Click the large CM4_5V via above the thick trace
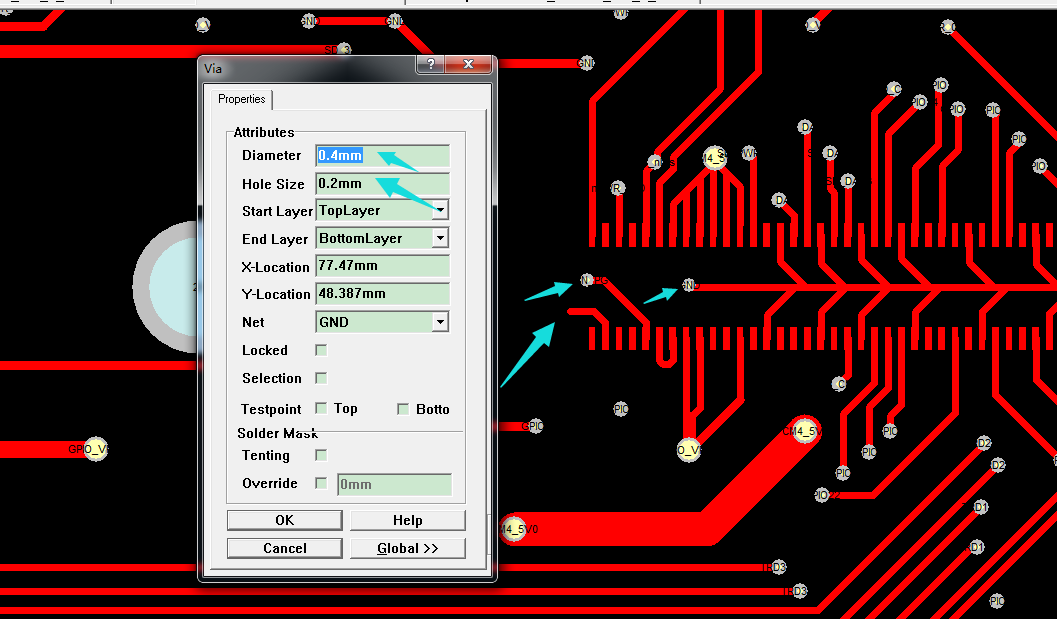Screen dimensions: 1057x619 coord(802,432)
